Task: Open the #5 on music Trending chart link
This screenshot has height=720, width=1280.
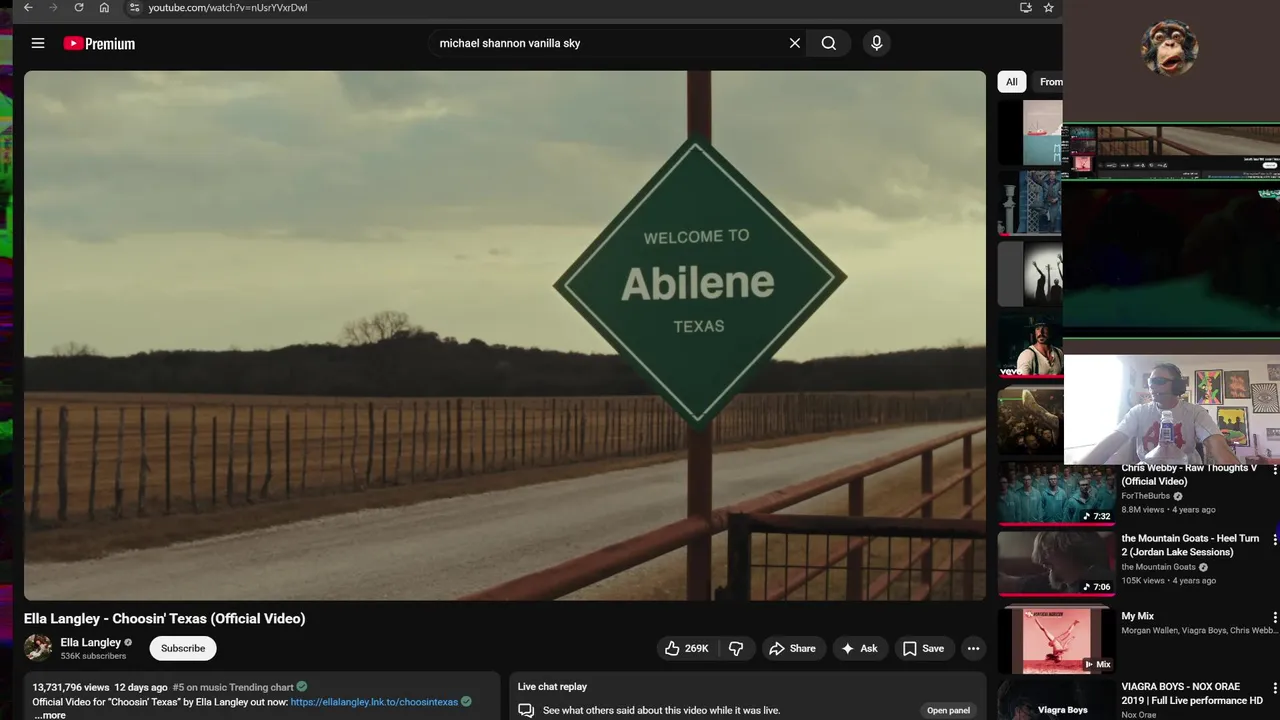Action: click(233, 687)
